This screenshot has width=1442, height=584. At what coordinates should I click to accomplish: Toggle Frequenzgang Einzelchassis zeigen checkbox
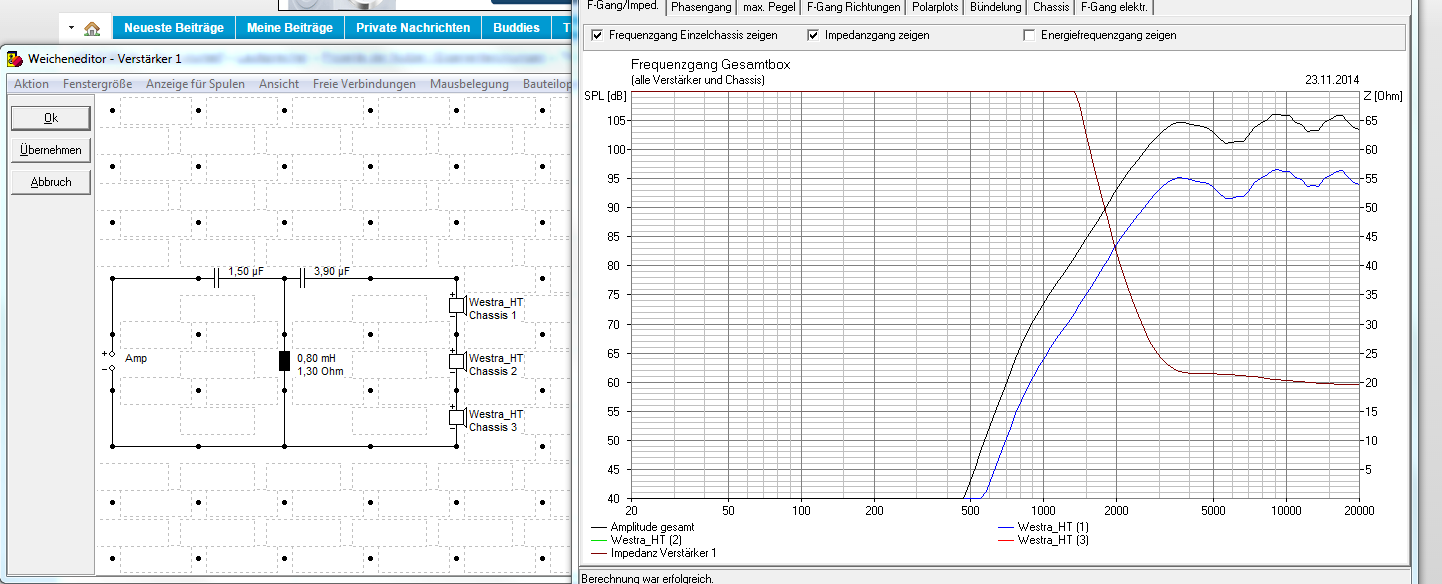[x=597, y=36]
